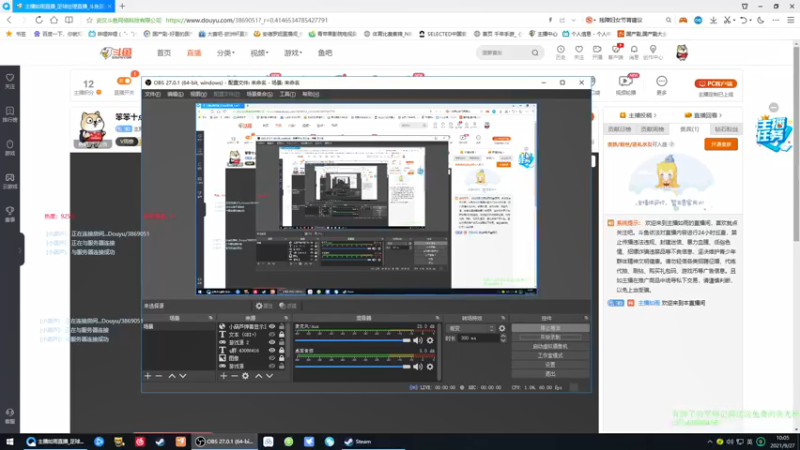Click the user avatar in the Douyu header
Viewport: 800px width, 450px height.
tap(682, 52)
